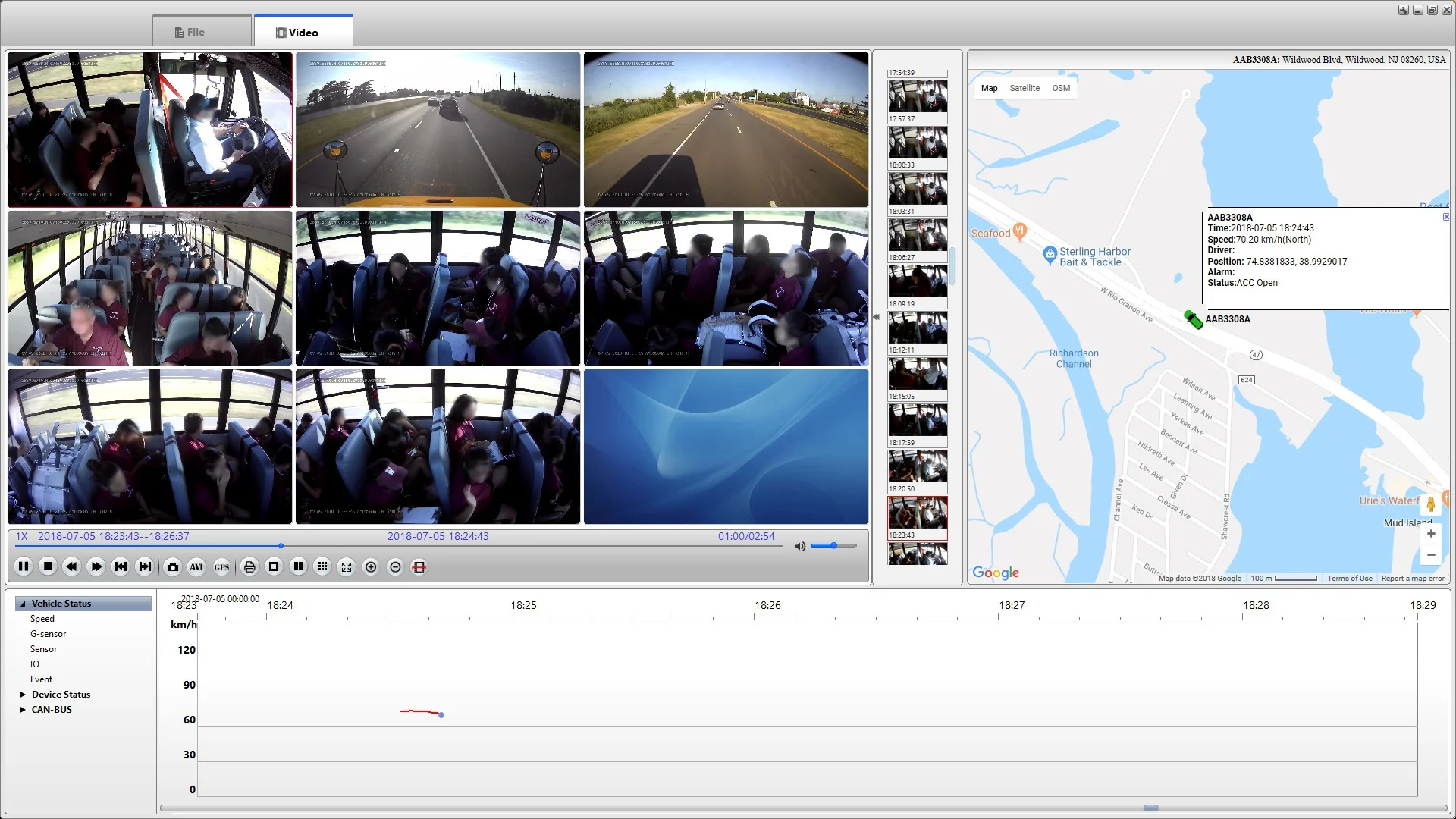
Task: Zoom in on the map
Action: click(x=1431, y=534)
